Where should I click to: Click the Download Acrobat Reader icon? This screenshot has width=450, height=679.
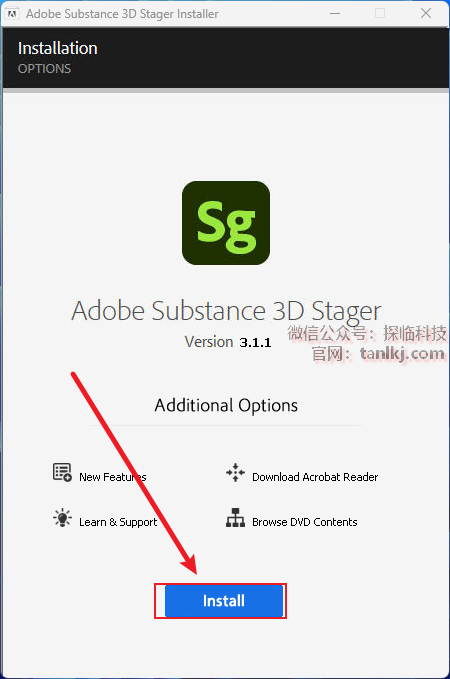[x=235, y=472]
